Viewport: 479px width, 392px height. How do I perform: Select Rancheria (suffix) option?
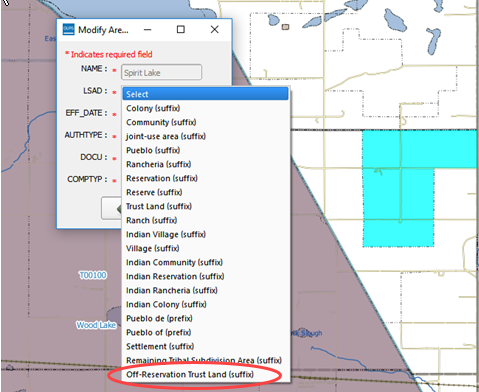205,164
